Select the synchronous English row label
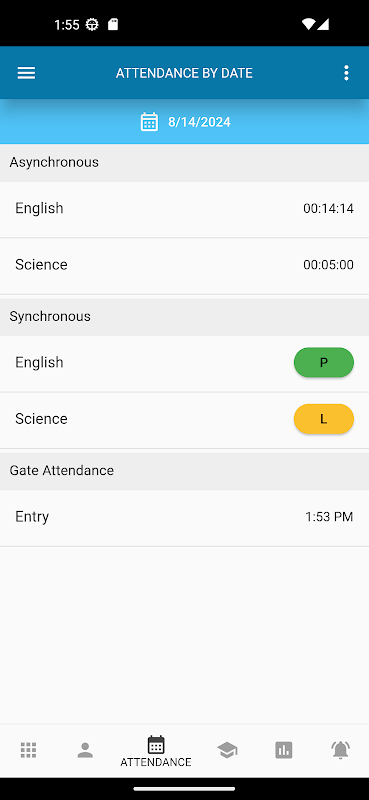 pyautogui.click(x=39, y=362)
